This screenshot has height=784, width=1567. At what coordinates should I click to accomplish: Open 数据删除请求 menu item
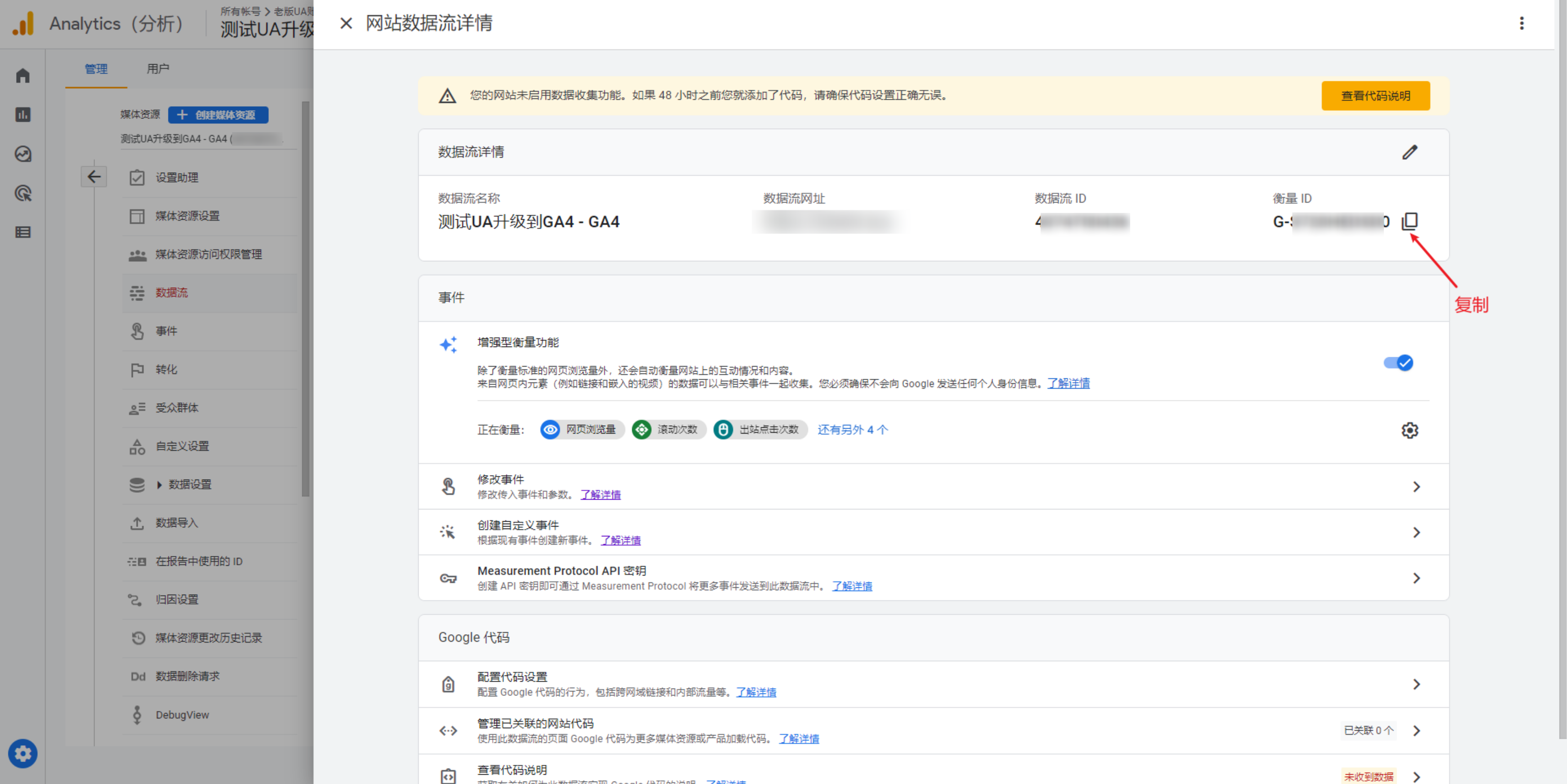pyautogui.click(x=209, y=676)
